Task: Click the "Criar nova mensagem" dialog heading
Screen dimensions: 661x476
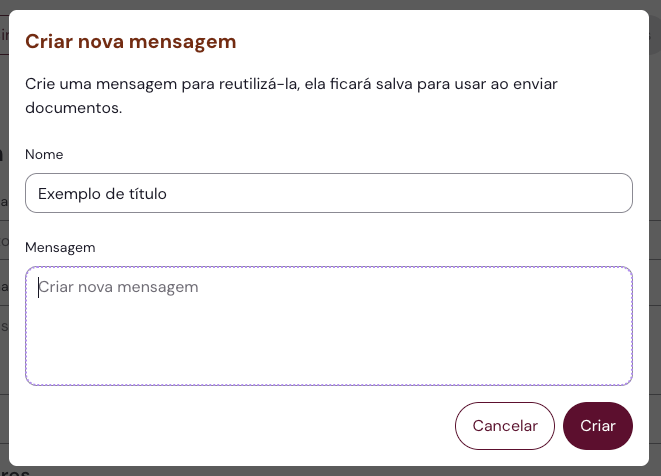Action: 130,41
